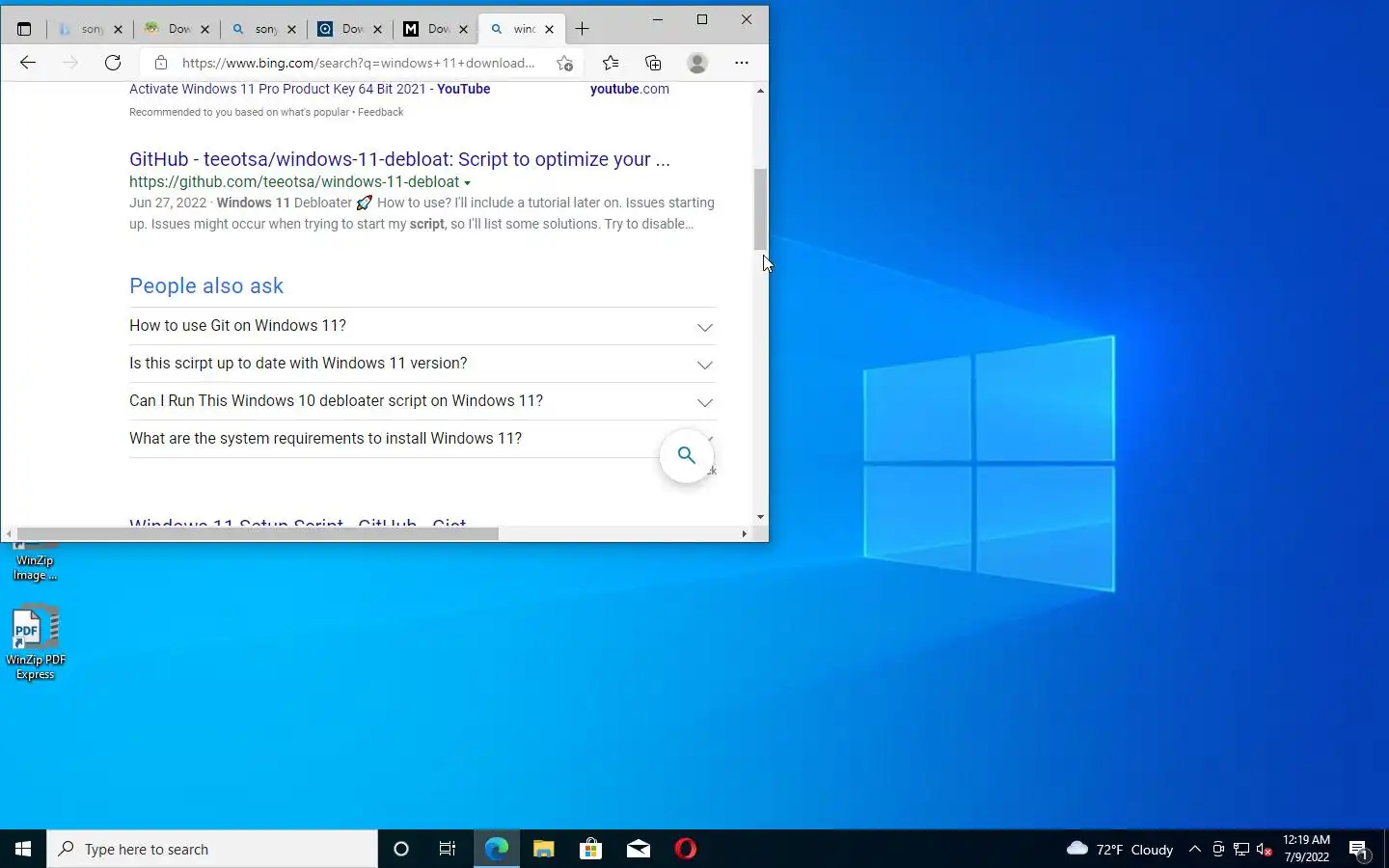Viewport: 1389px width, 868px height.
Task: Open File Explorer from taskbar
Action: (543, 849)
